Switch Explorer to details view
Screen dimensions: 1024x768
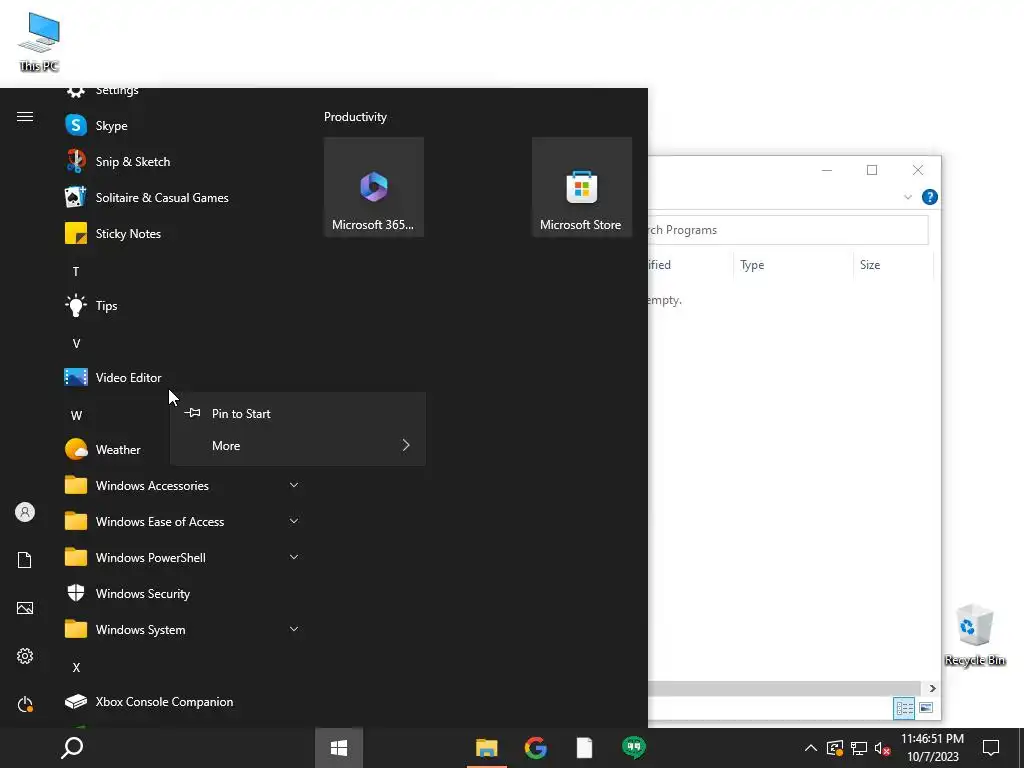click(904, 708)
